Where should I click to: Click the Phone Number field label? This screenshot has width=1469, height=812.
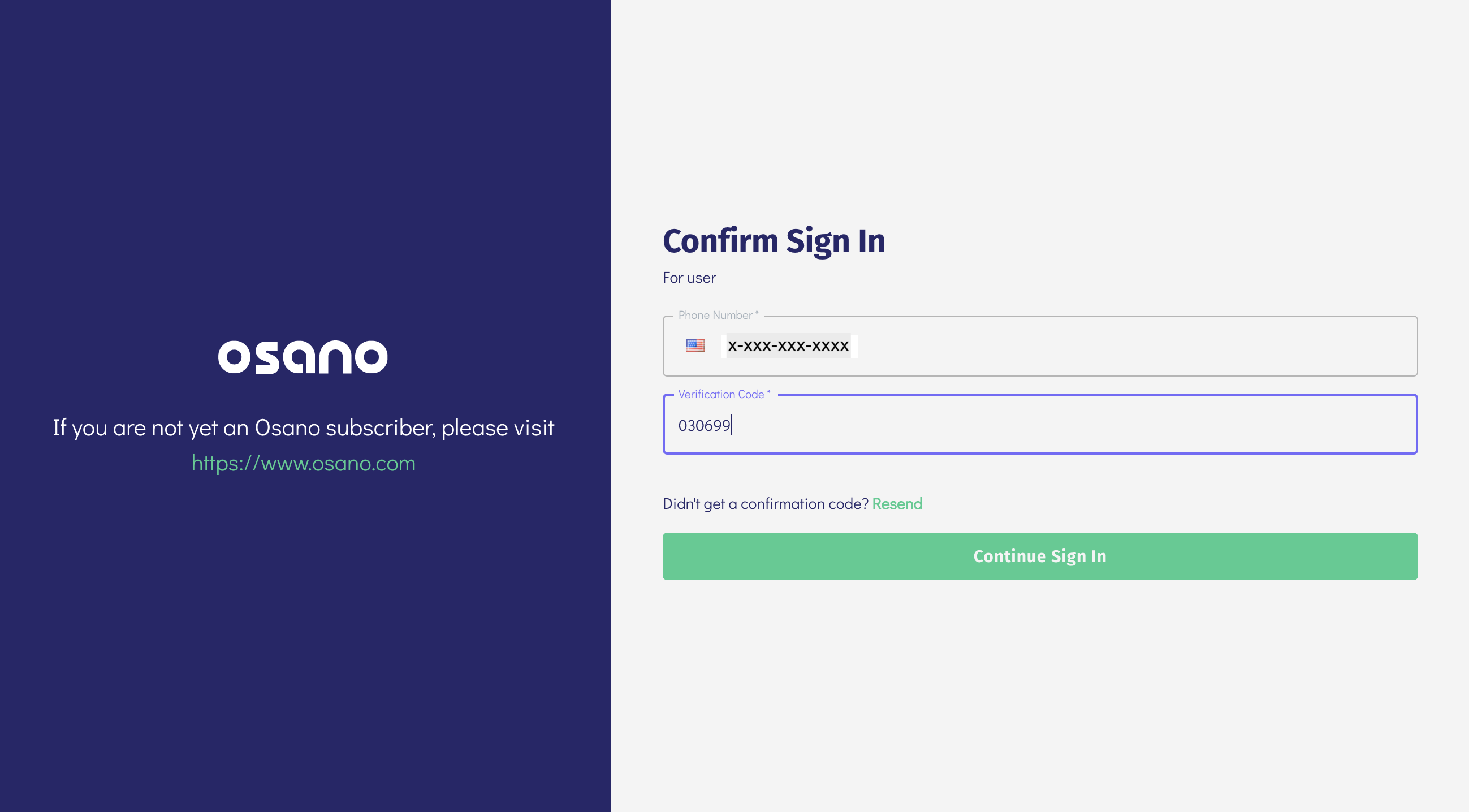(x=715, y=315)
